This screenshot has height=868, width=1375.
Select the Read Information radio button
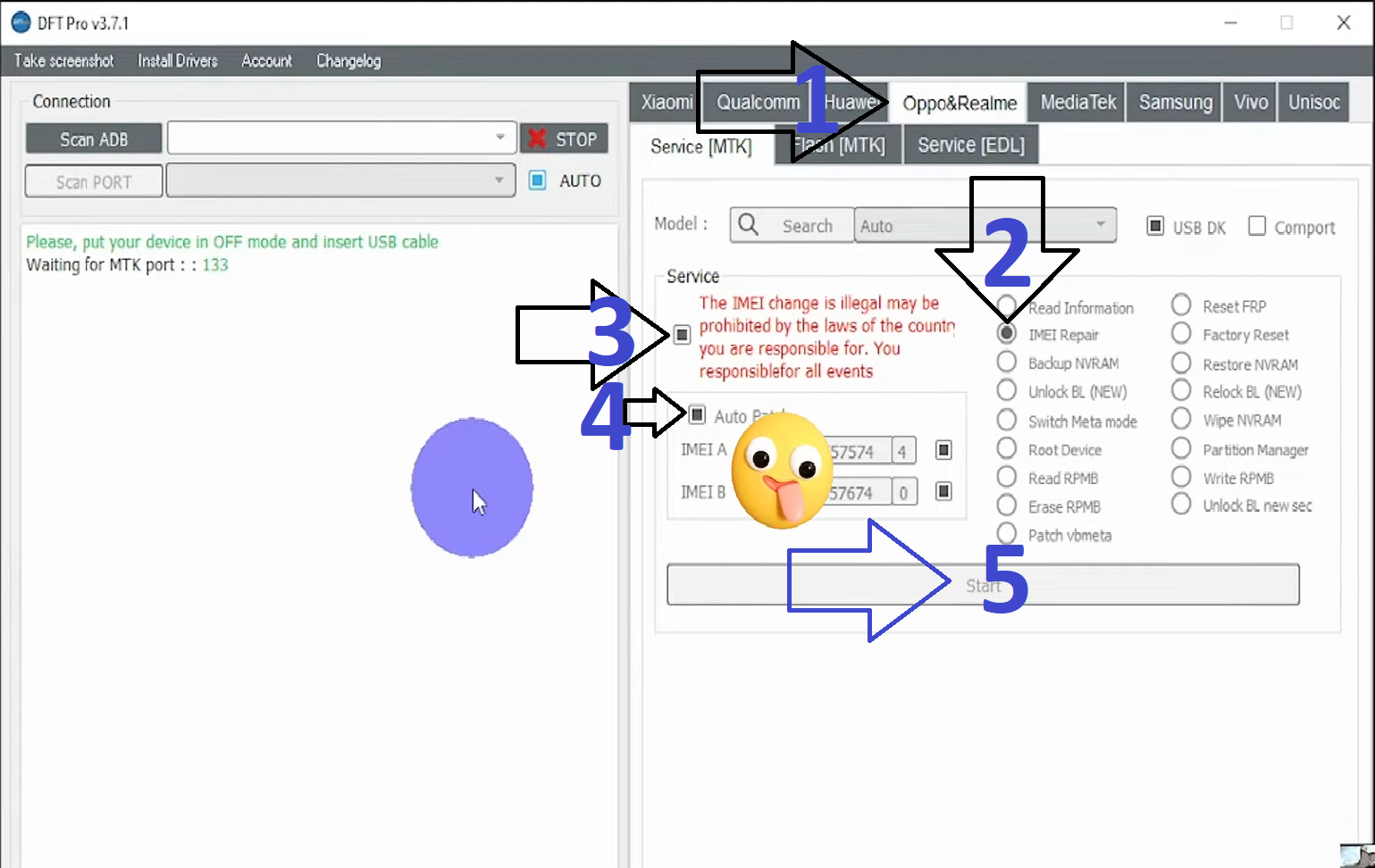tap(1007, 305)
